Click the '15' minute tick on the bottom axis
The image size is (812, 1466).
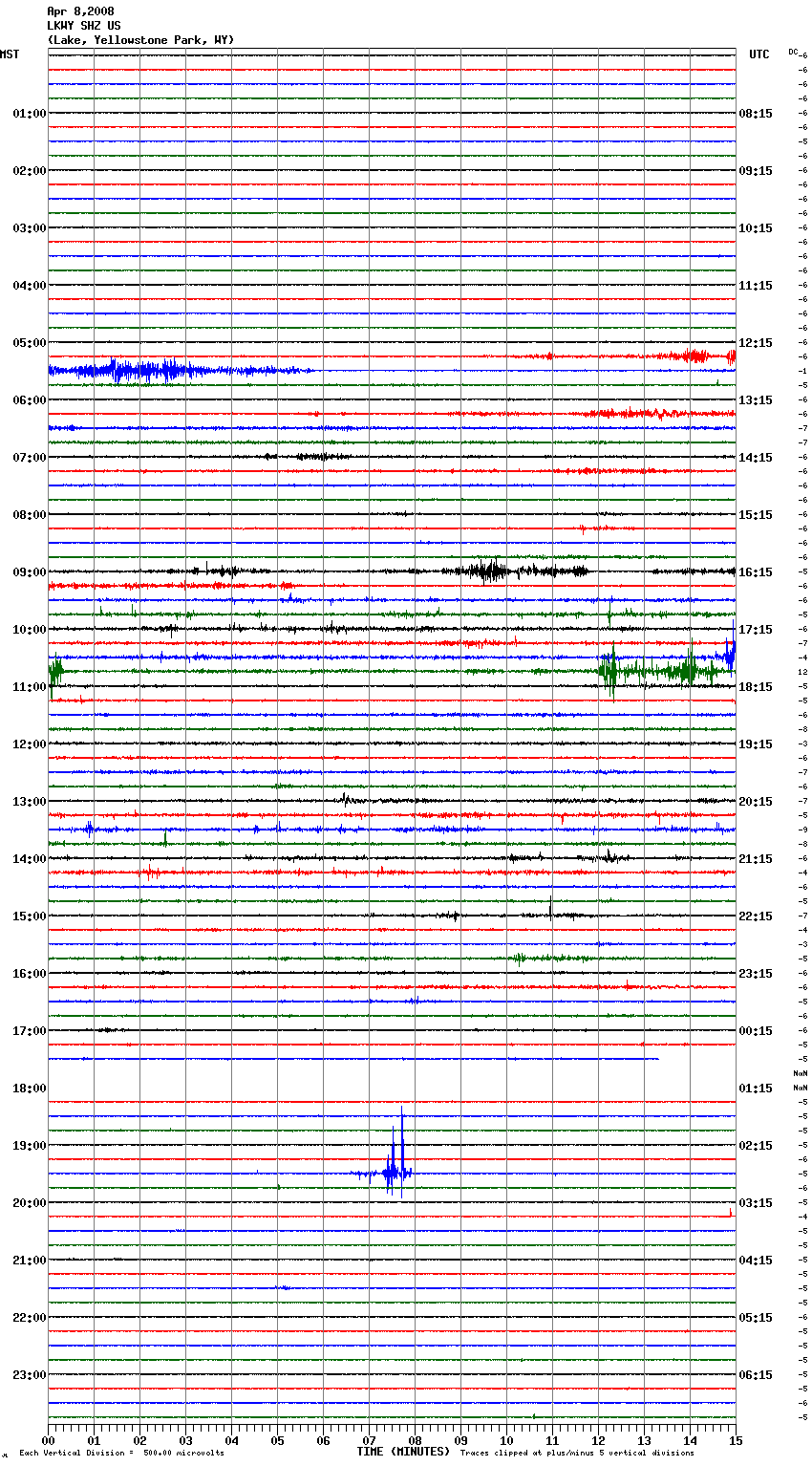coord(735,1440)
